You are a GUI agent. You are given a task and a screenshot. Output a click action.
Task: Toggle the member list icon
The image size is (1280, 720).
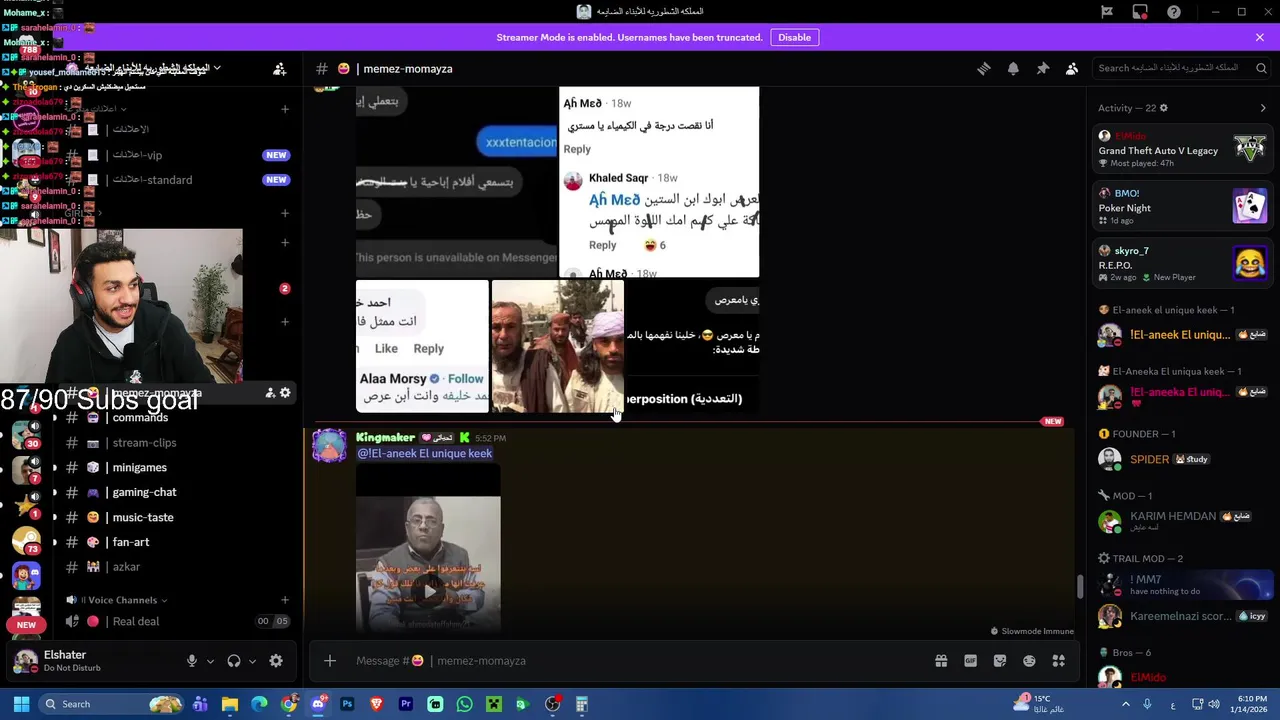(1072, 68)
